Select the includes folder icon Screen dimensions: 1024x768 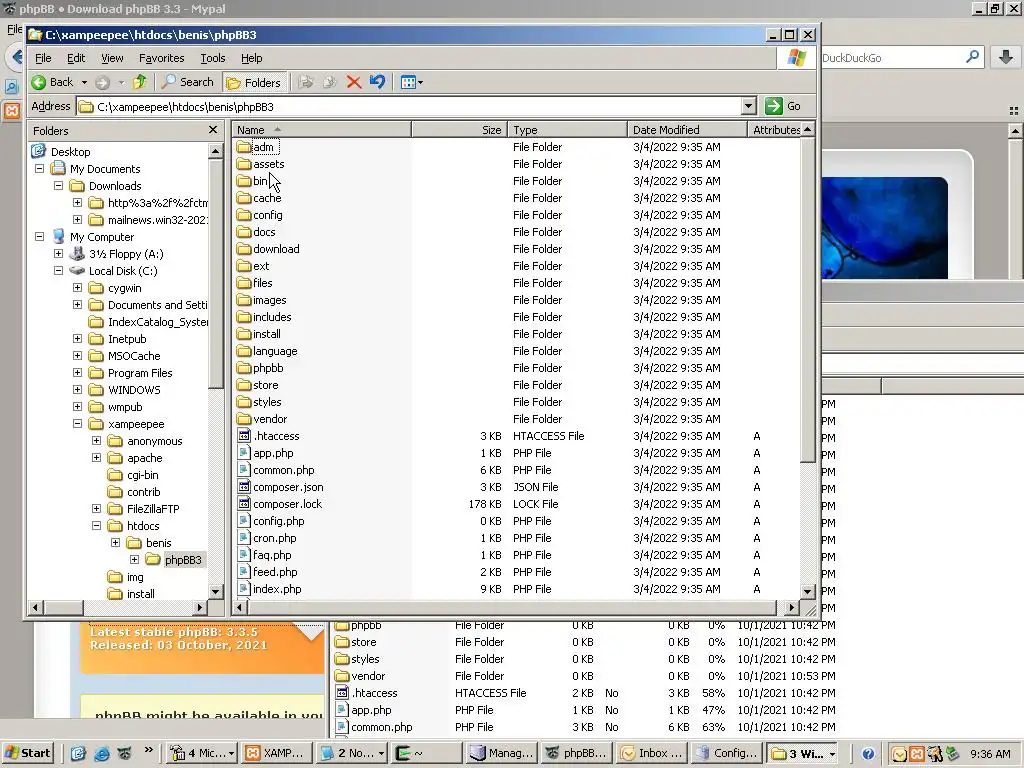point(244,317)
